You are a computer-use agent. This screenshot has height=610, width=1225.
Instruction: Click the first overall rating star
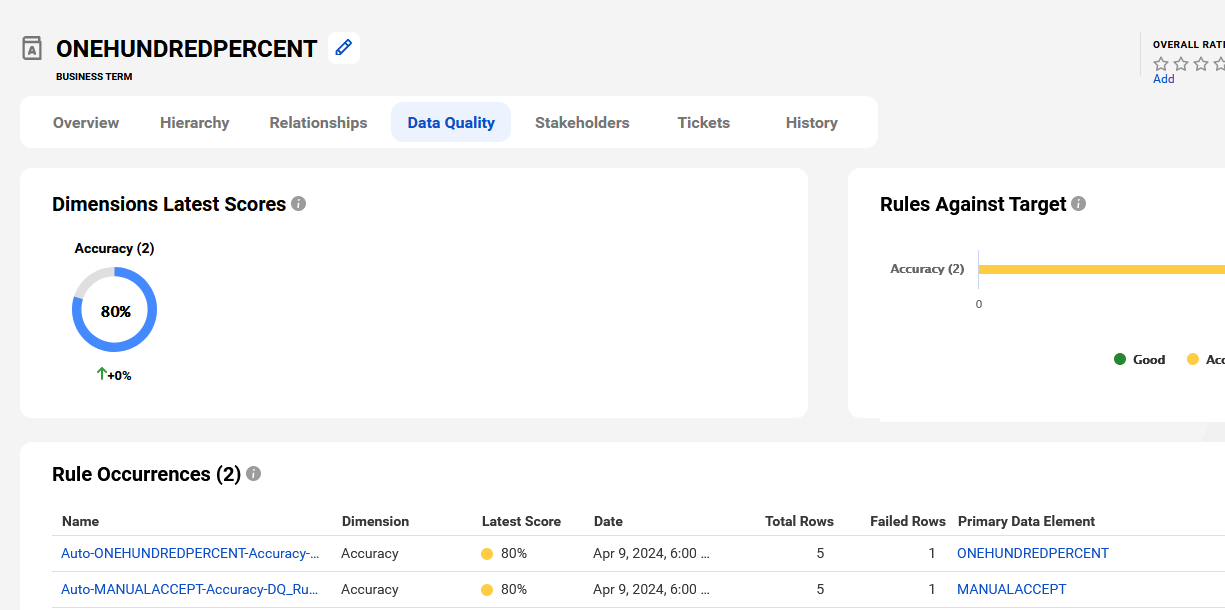1161,64
